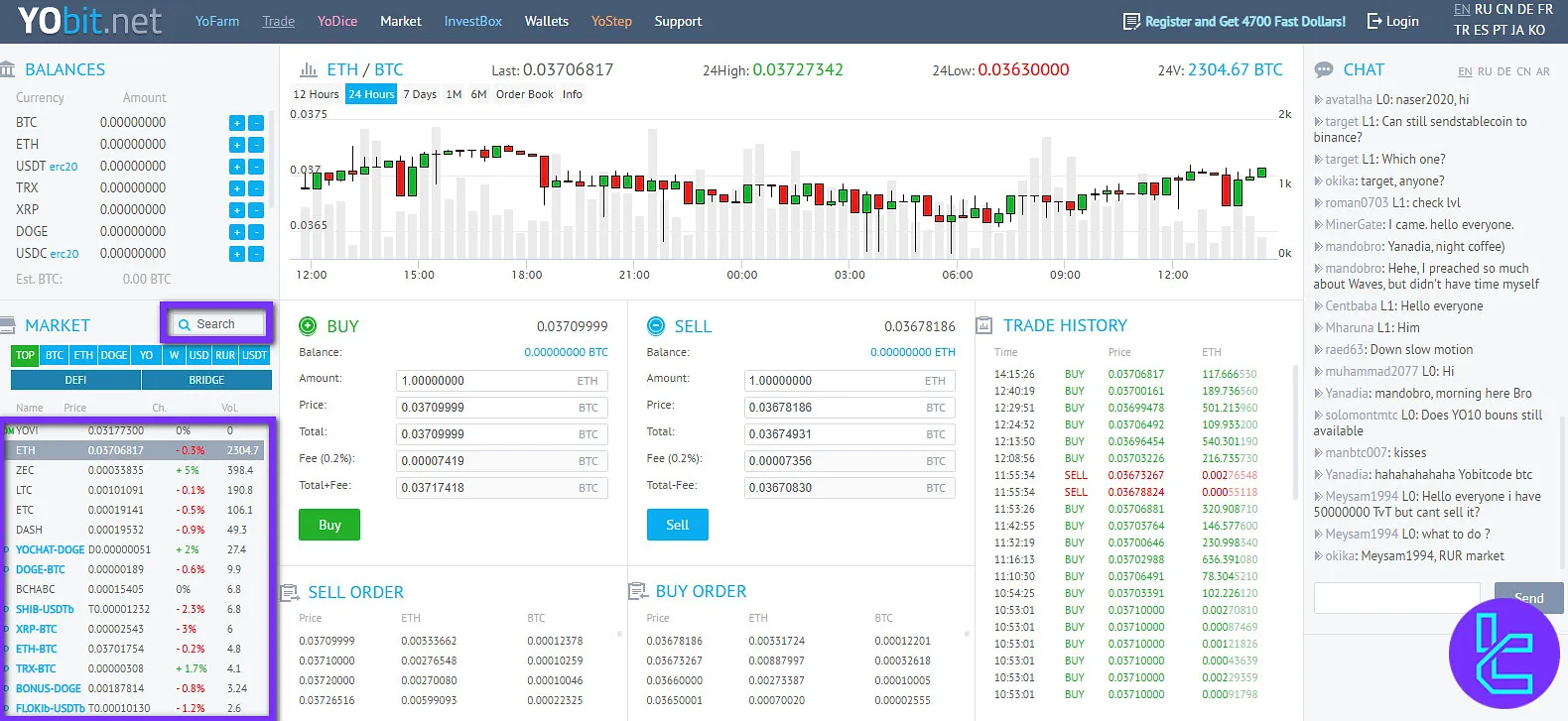Switch site language to RU in header
1568x721 pixels.
(1483, 9)
